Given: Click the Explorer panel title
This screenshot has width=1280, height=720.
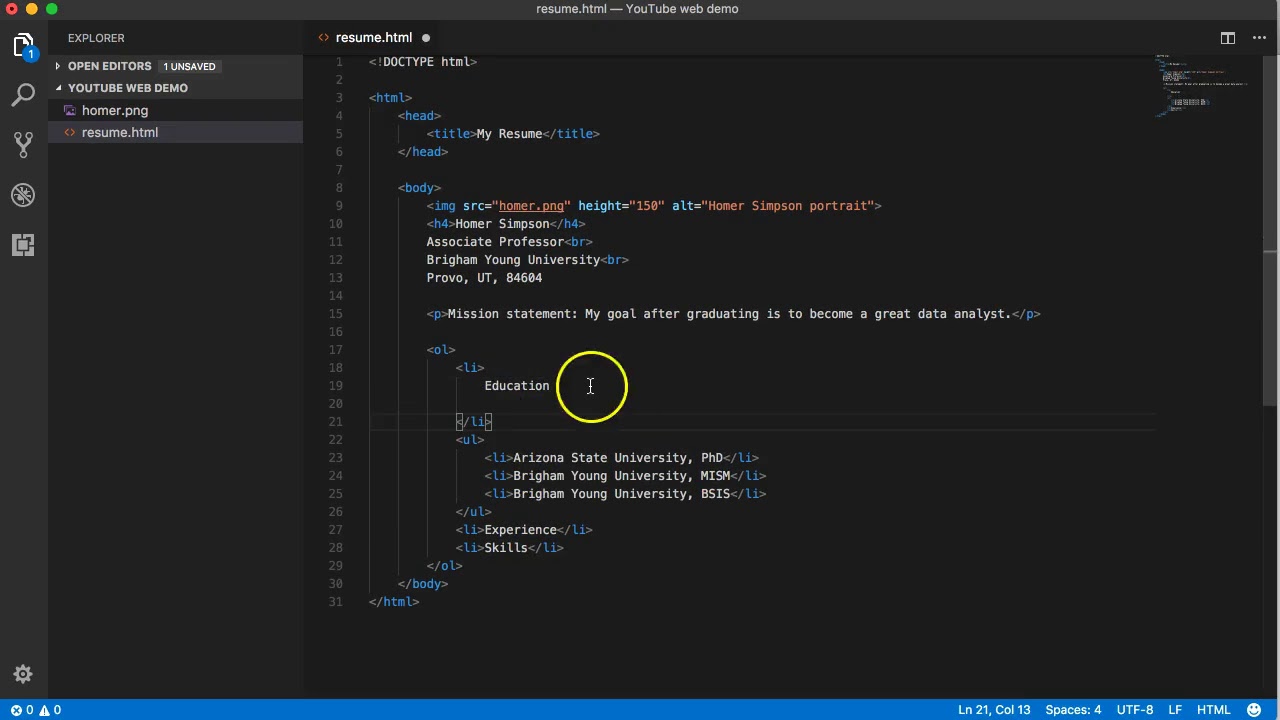Looking at the screenshot, I should (x=96, y=38).
